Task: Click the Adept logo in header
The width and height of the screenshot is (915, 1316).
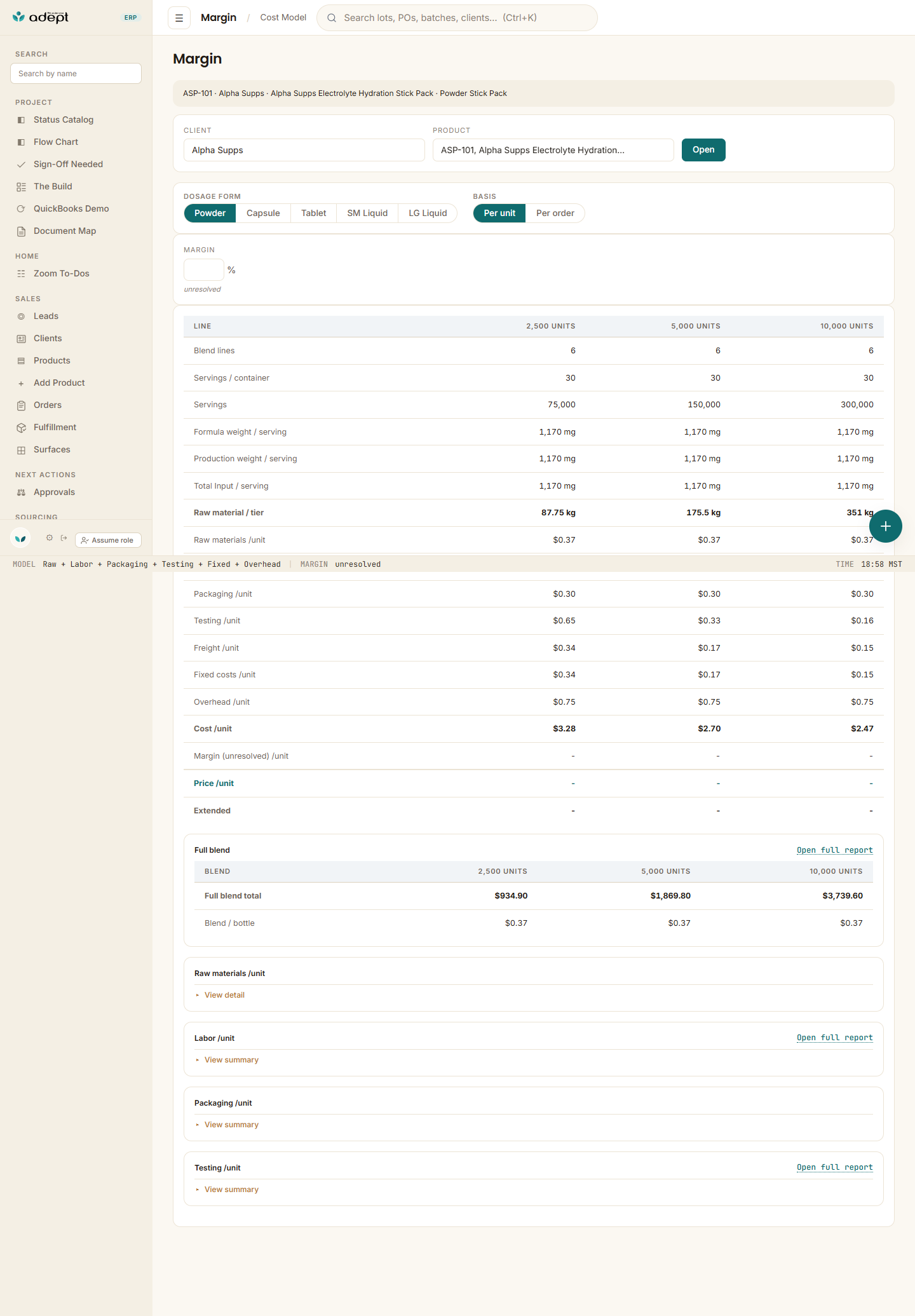Action: [x=41, y=17]
